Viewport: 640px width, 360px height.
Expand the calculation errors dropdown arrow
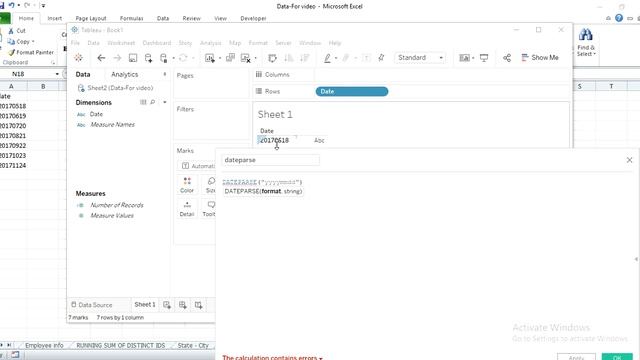pos(321,358)
